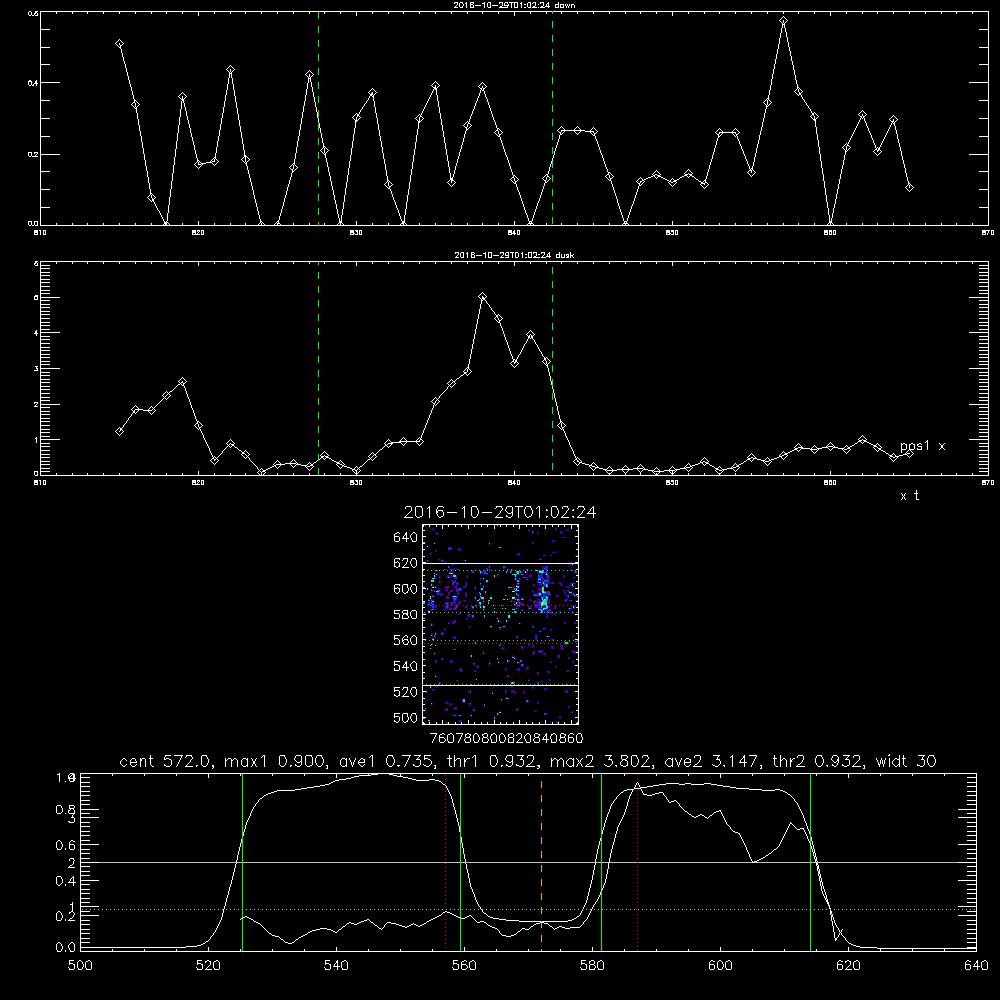
Task: Click the lower white horizontal line in spectrogram
Action: click(500, 685)
